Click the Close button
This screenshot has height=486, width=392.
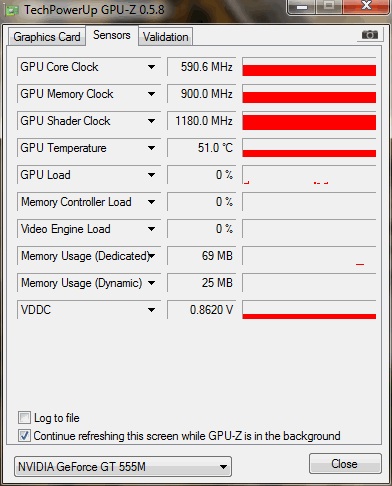[345, 463]
